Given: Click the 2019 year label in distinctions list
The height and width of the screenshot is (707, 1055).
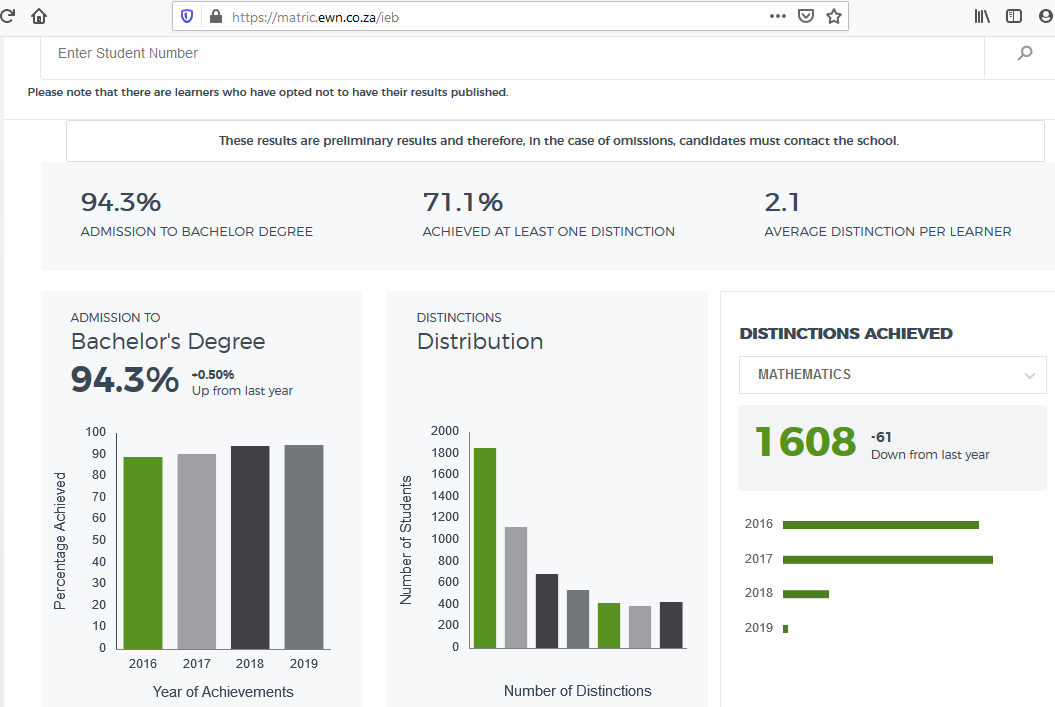Looking at the screenshot, I should (758, 628).
